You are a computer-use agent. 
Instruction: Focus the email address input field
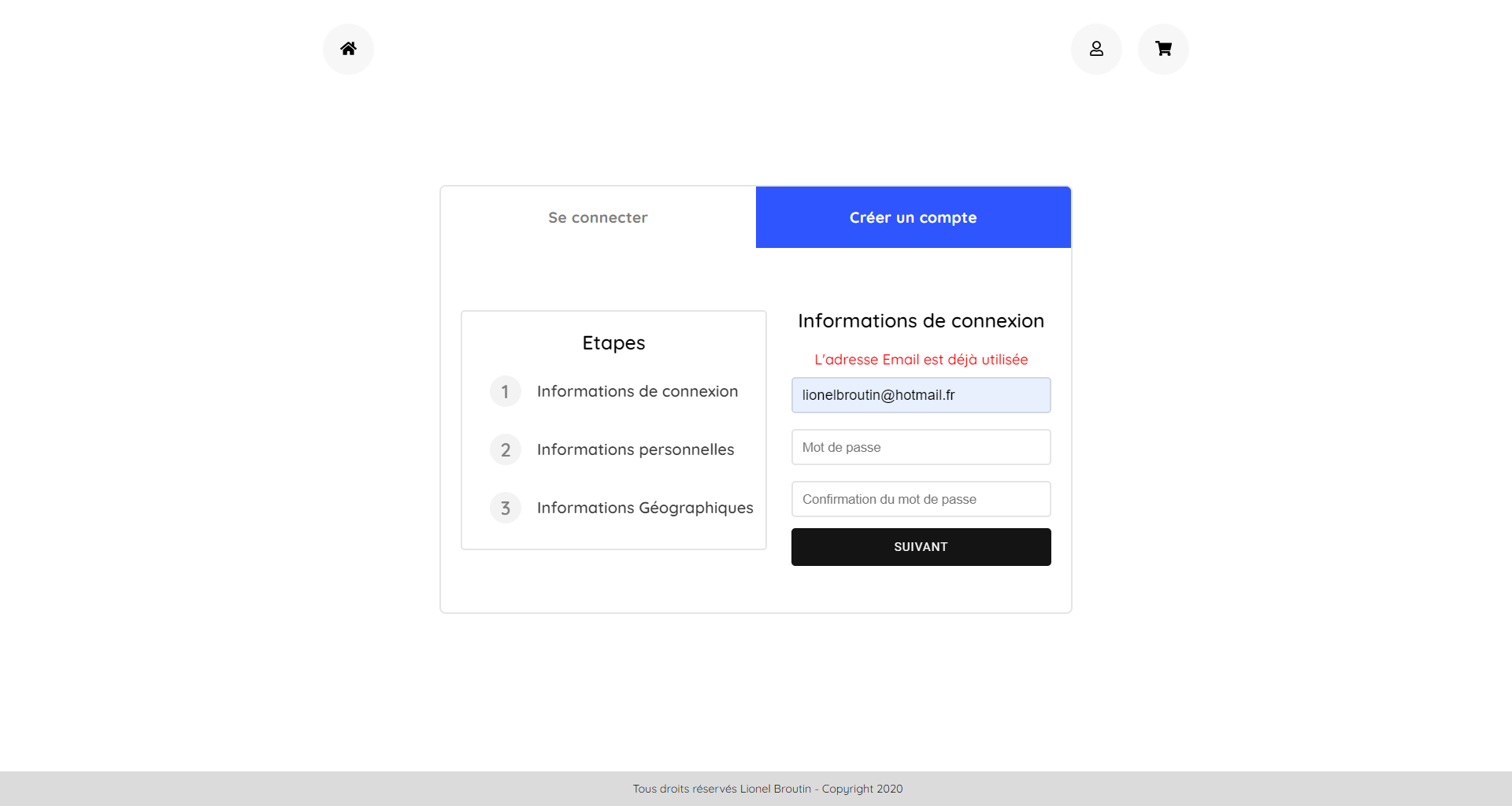pos(921,395)
